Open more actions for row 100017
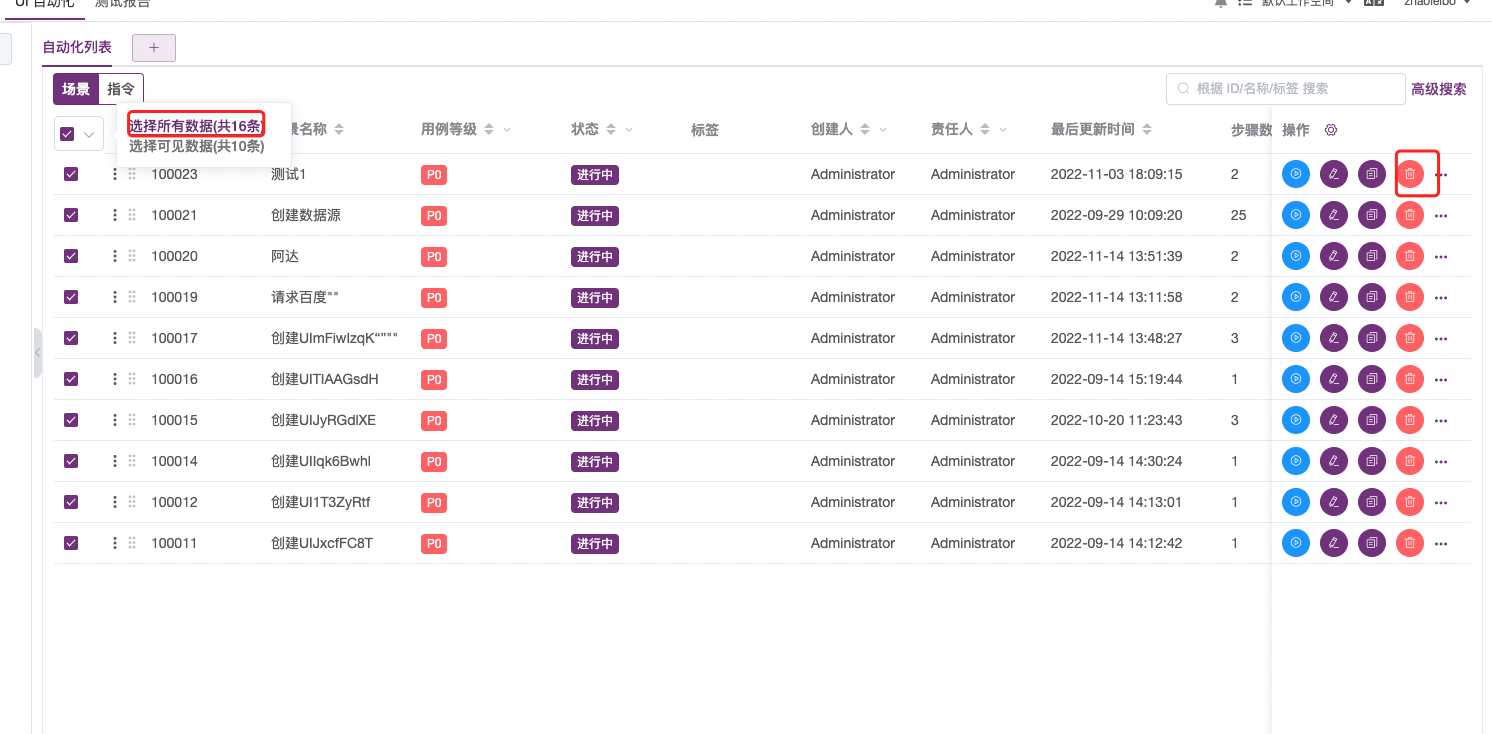Image resolution: width=1492 pixels, height=734 pixels. click(x=1441, y=339)
